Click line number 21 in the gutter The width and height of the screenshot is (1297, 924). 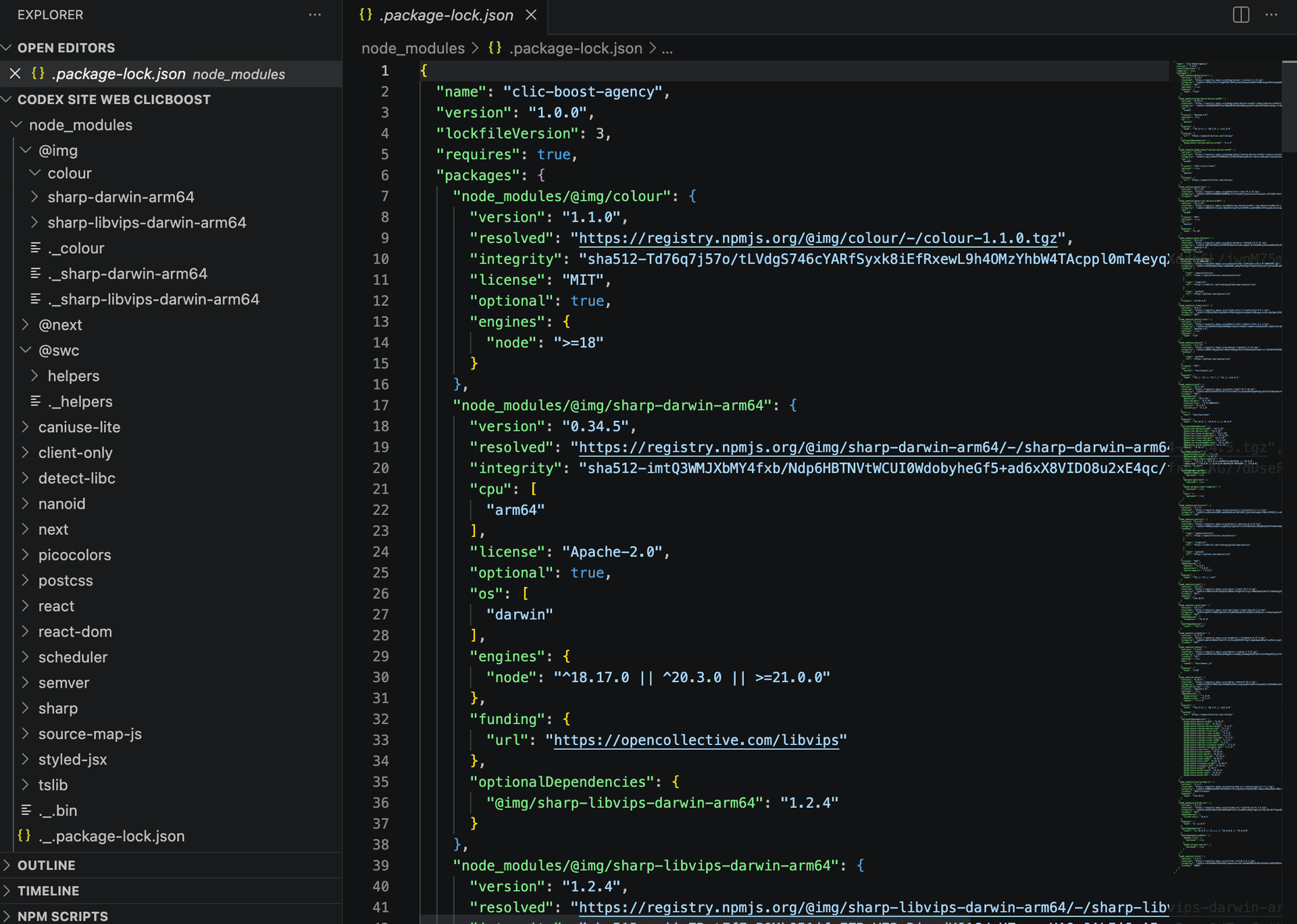coord(381,489)
